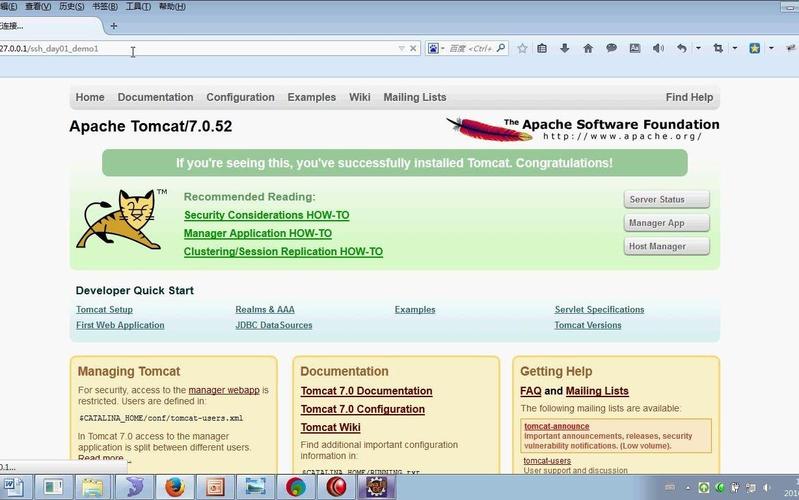Open First Web Application link
This screenshot has width=799, height=500.
(120, 325)
